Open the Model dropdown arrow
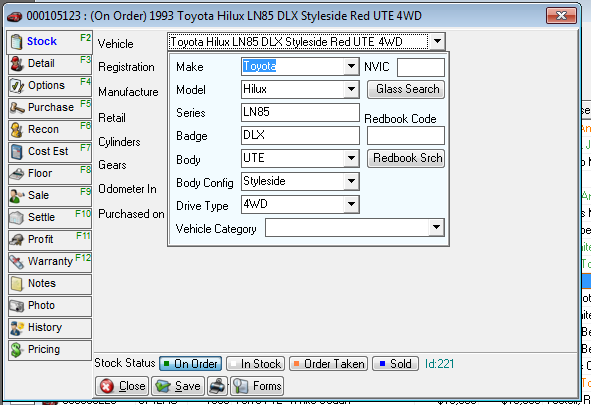591x405 pixels. (351, 90)
